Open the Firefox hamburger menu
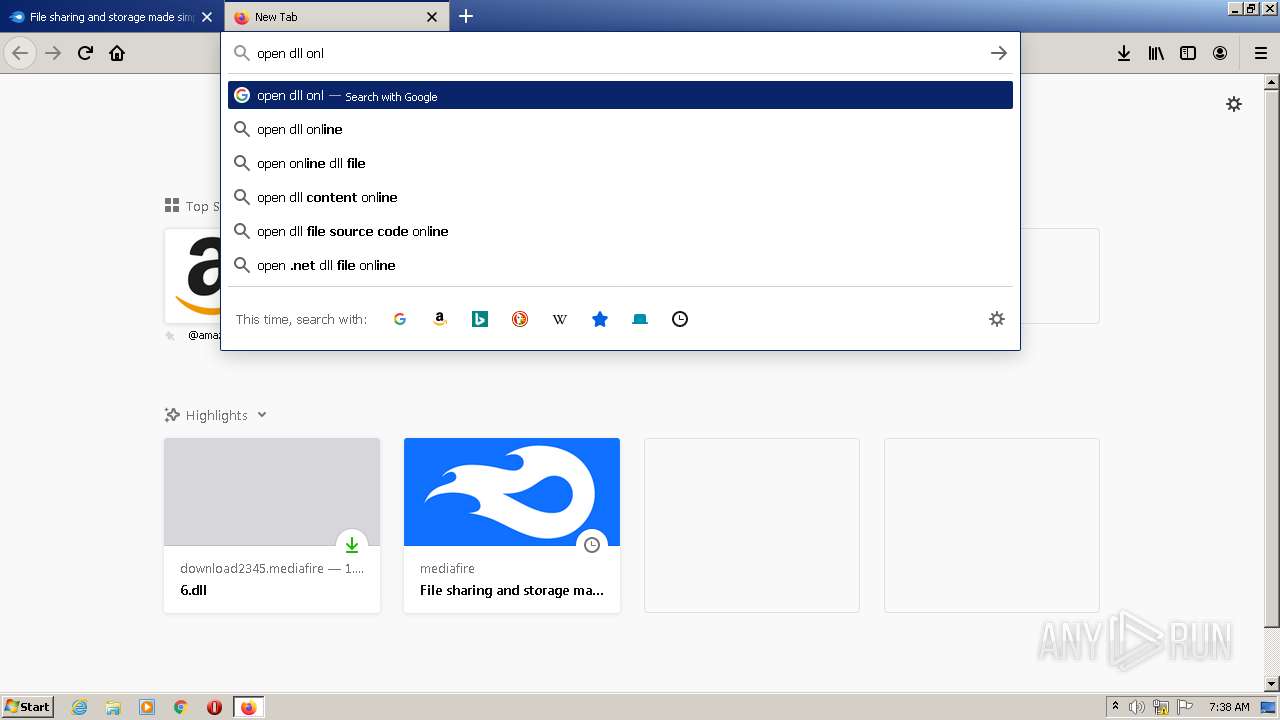This screenshot has width=1280, height=720. coord(1261,53)
